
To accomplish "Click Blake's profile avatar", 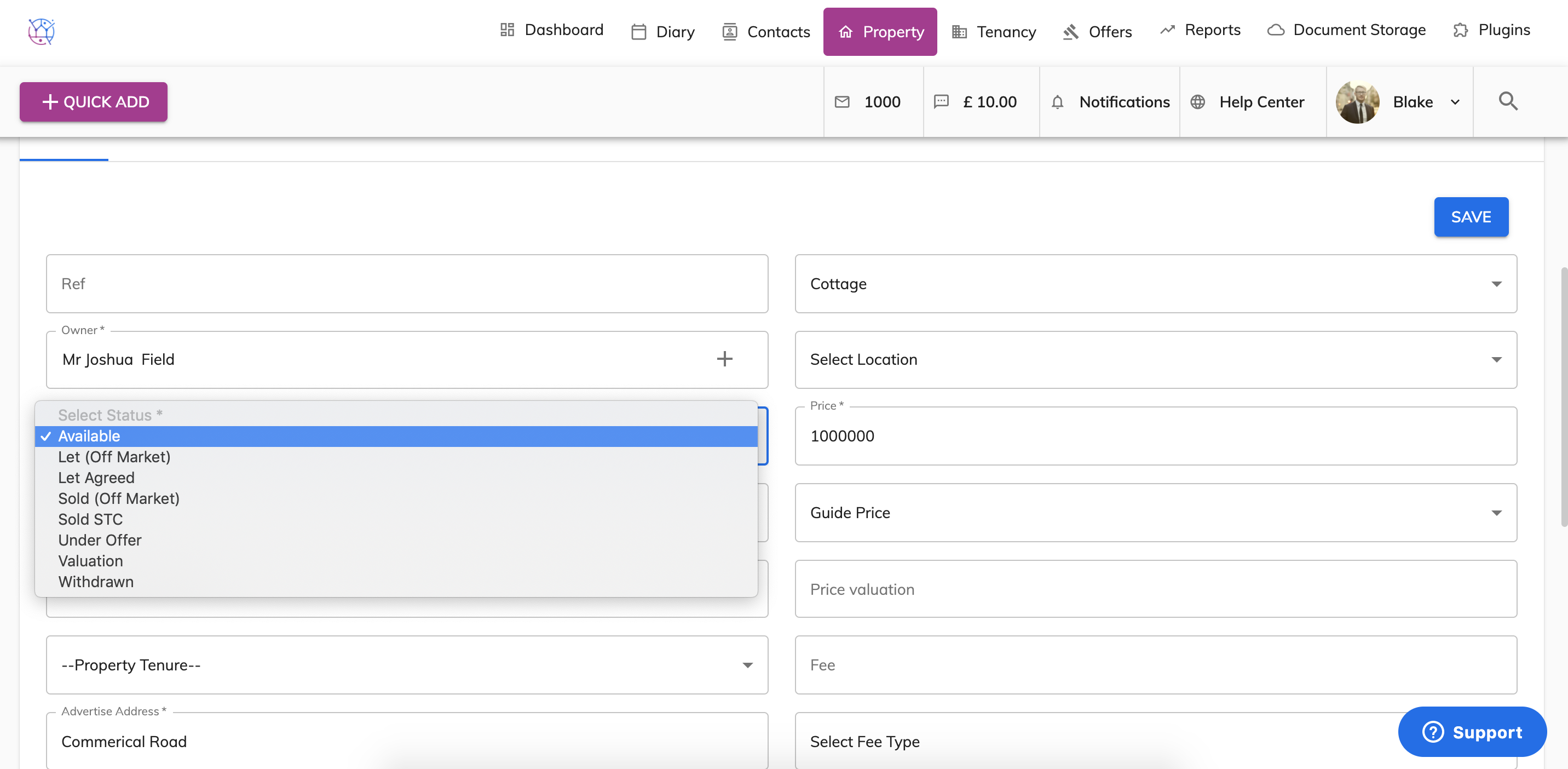I will [1357, 102].
